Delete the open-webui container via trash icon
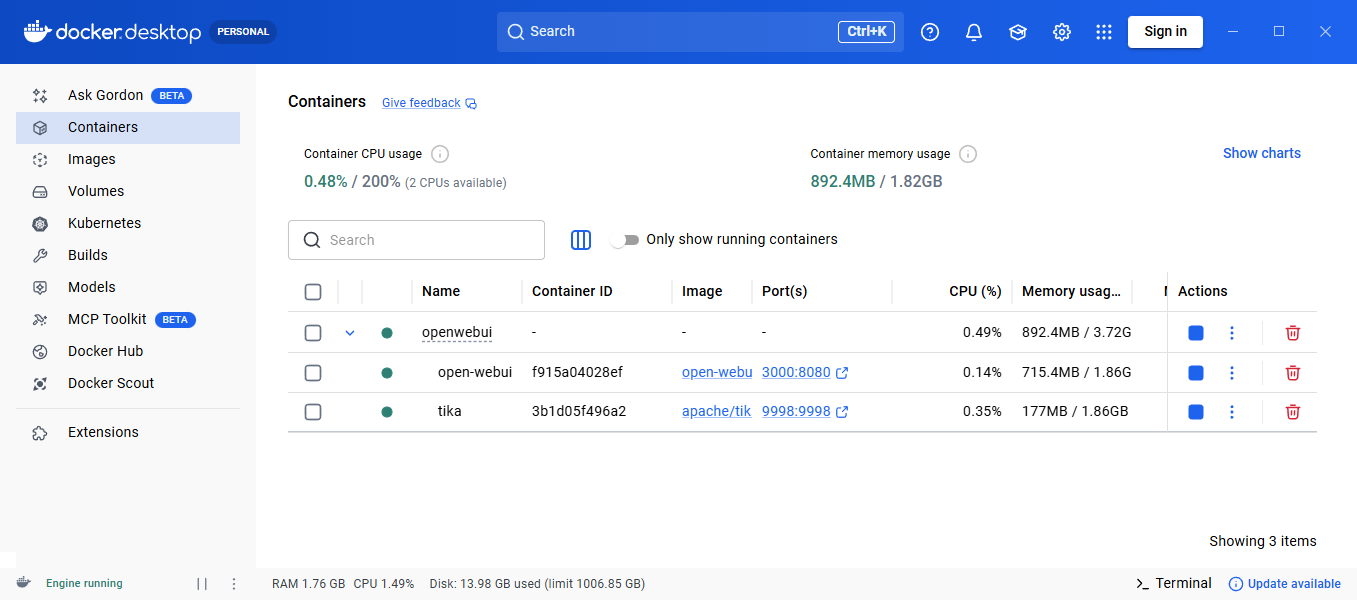Viewport: 1357px width, 600px height. [1292, 373]
